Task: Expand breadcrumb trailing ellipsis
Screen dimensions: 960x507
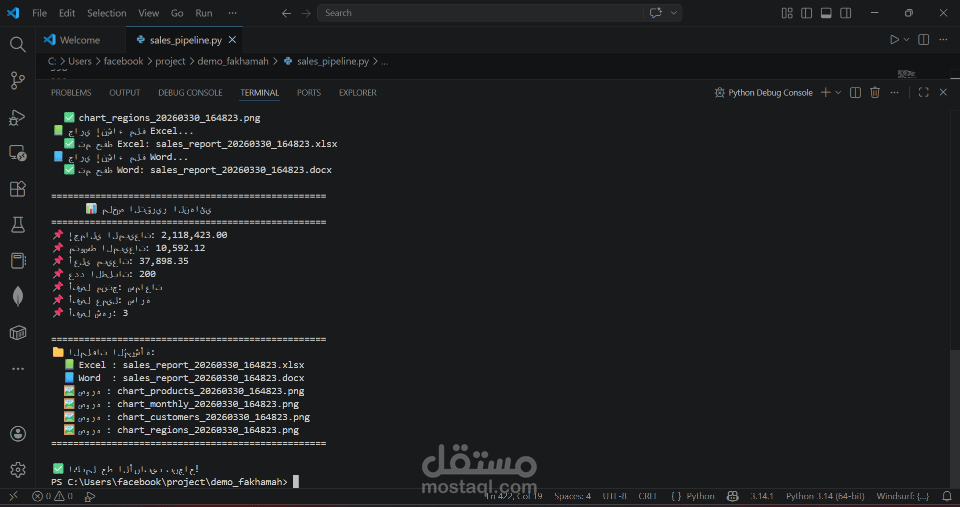Action: click(384, 61)
